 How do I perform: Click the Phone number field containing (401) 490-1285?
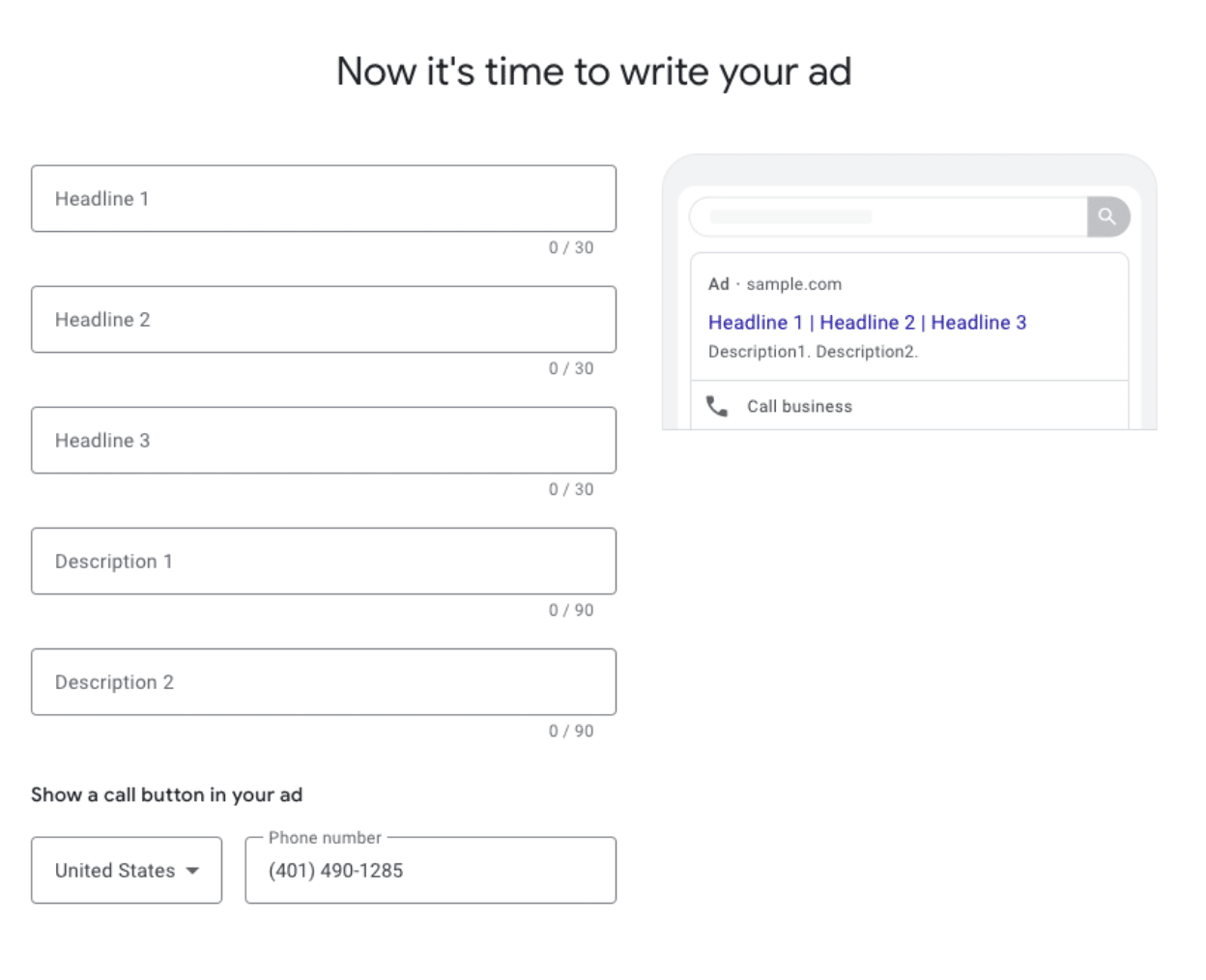click(x=430, y=870)
